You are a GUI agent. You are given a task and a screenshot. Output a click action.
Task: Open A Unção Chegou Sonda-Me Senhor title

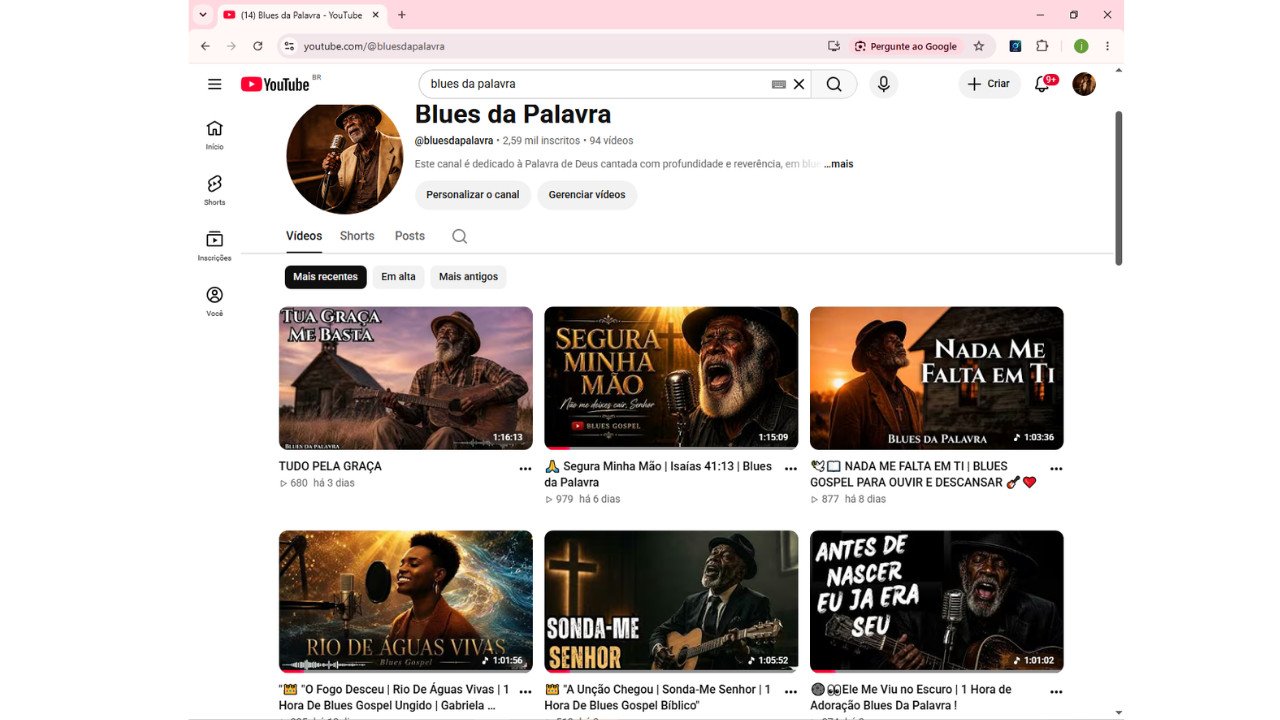(x=659, y=697)
